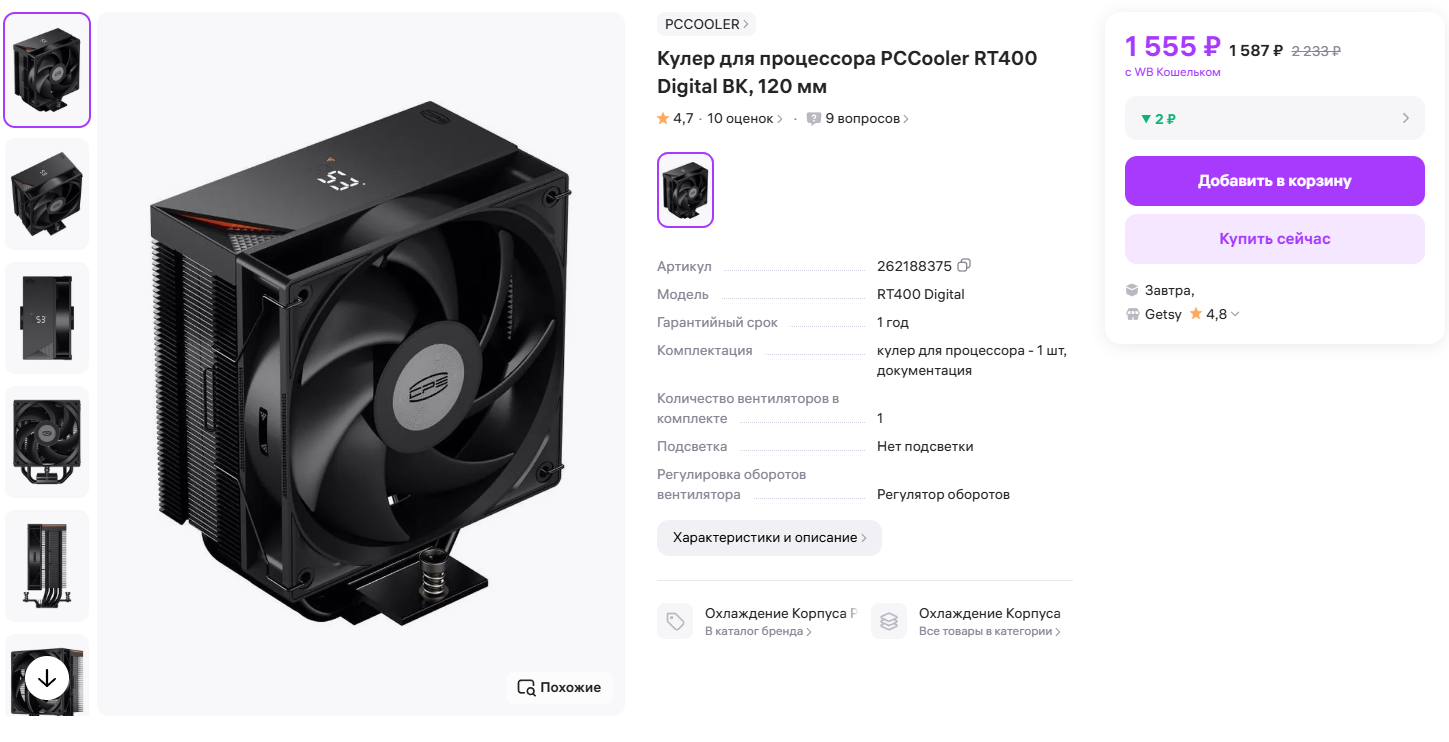
Task: Open the 10 оценок reviews link
Action: 745,118
